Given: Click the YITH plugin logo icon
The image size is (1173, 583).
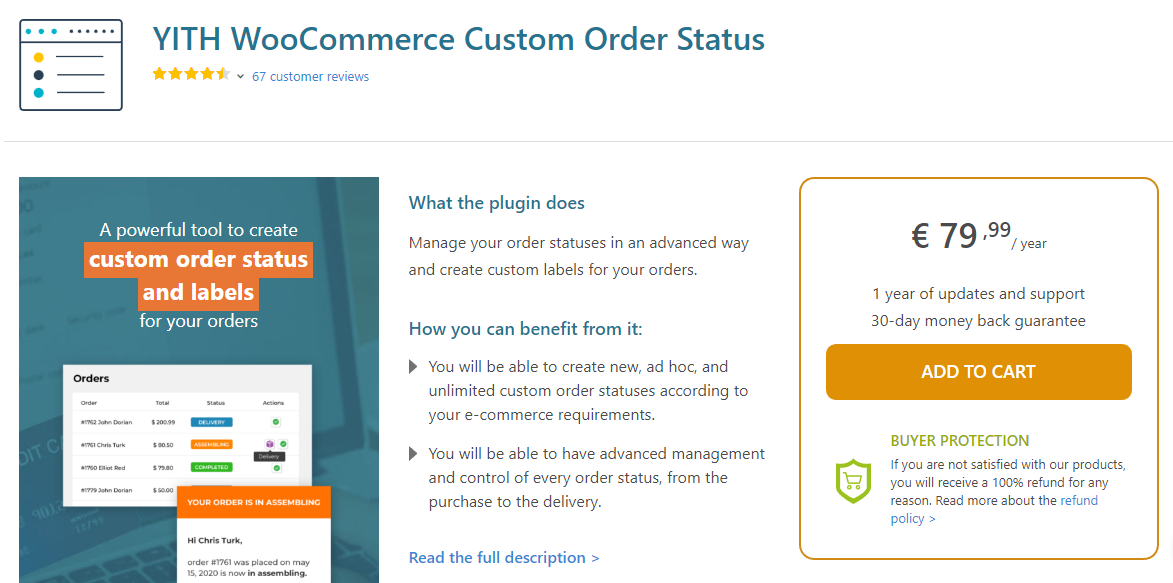Looking at the screenshot, I should 70,65.
